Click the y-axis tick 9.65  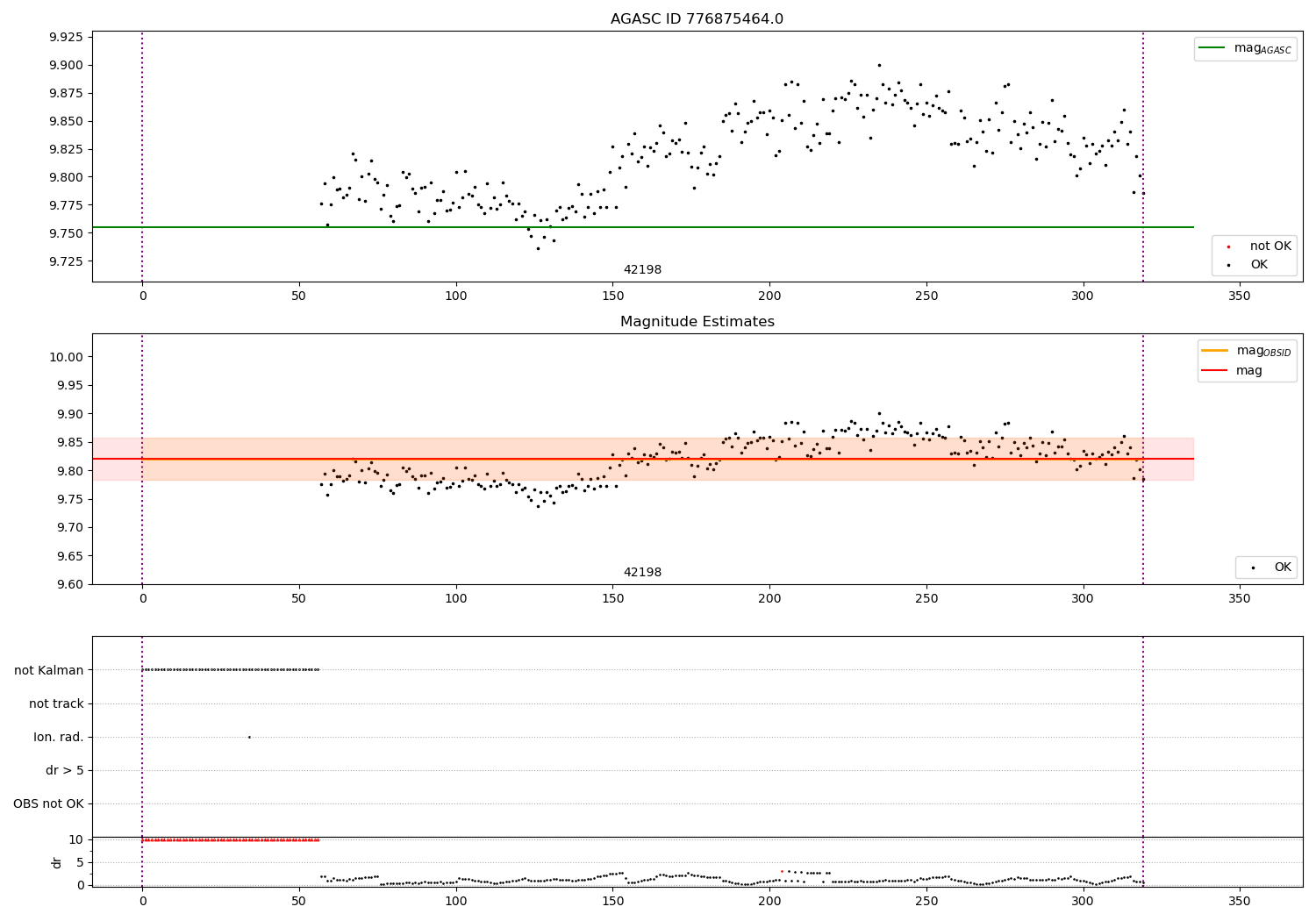70,556
